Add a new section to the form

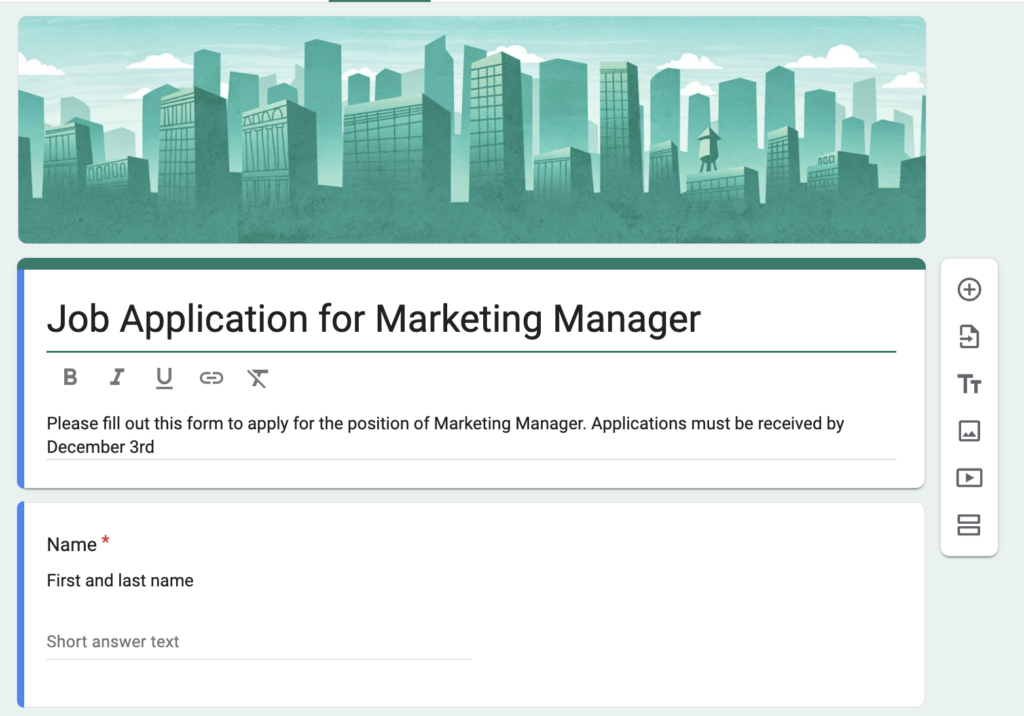pyautogui.click(x=968, y=525)
